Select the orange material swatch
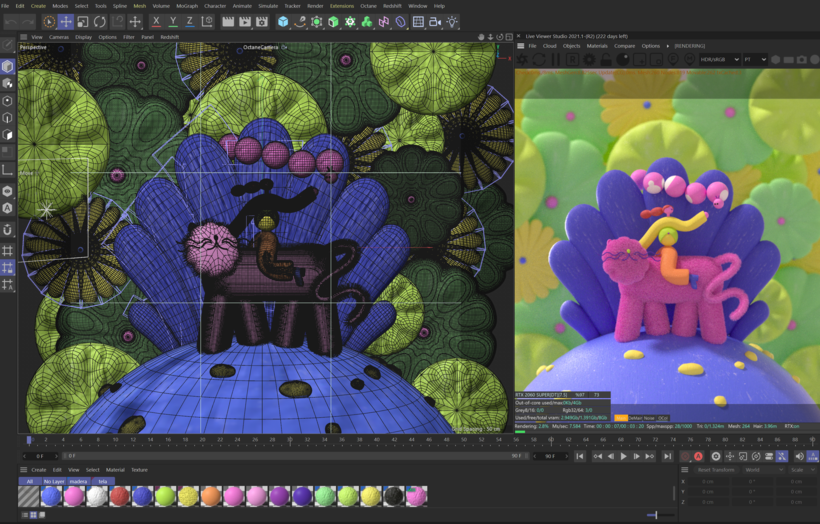This screenshot has height=524, width=820. (211, 496)
